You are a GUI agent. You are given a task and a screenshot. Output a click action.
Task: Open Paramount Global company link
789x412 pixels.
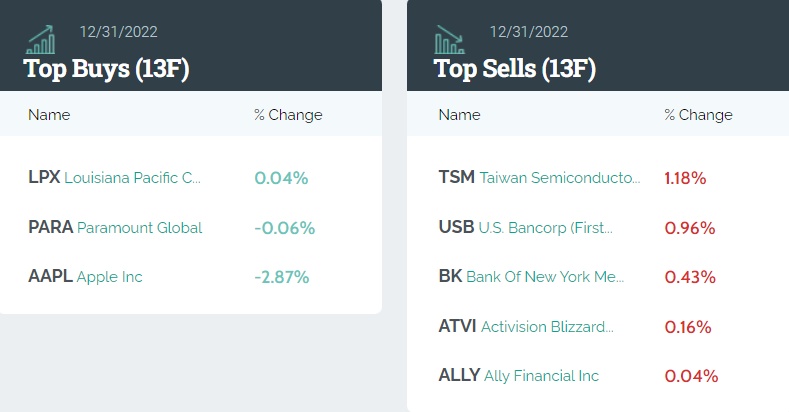click(140, 227)
